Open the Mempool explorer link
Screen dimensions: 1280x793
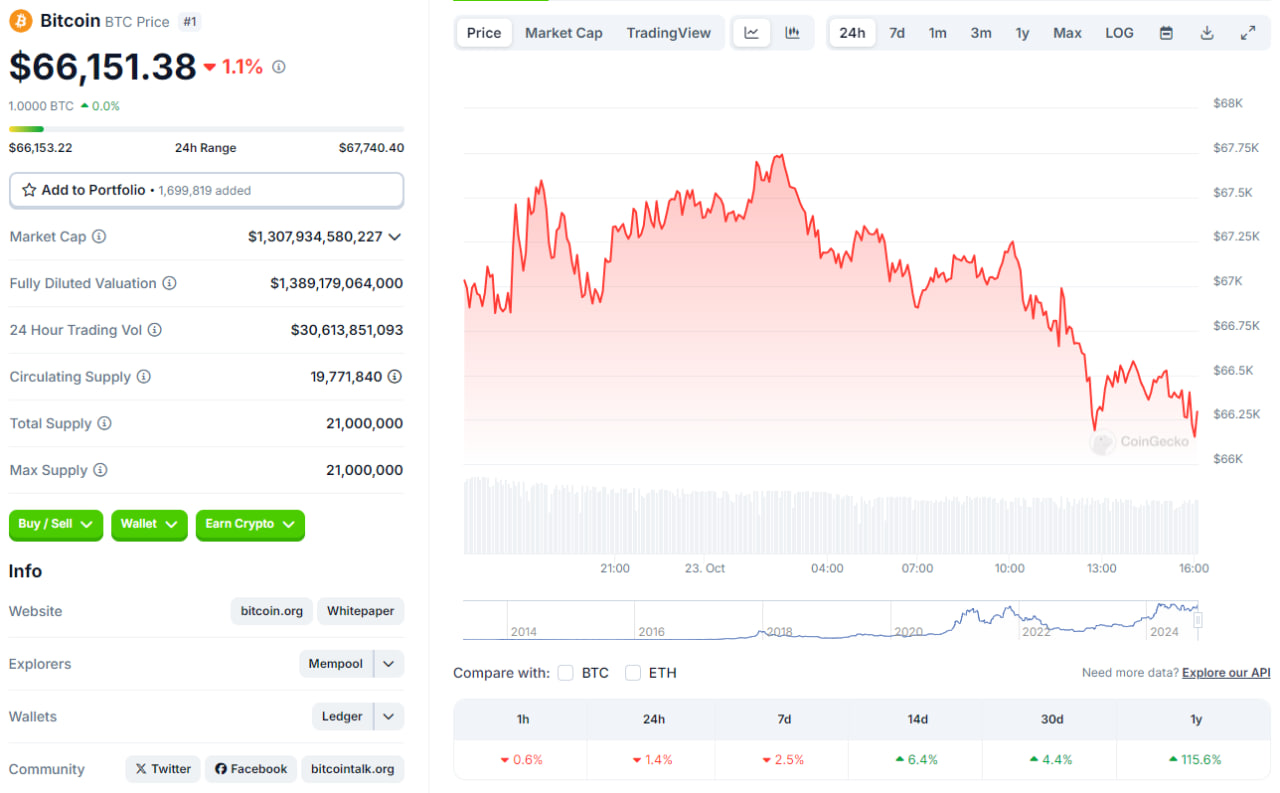[x=336, y=664]
